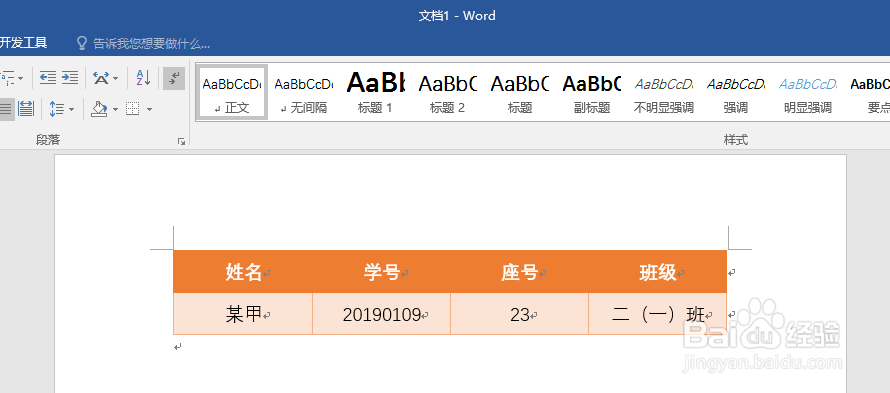Click the 班级 header cell
The height and width of the screenshot is (393, 890).
(657, 272)
